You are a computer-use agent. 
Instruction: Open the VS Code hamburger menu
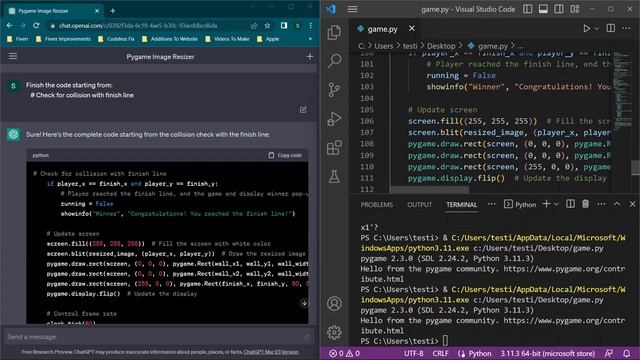pyautogui.click(x=353, y=9)
